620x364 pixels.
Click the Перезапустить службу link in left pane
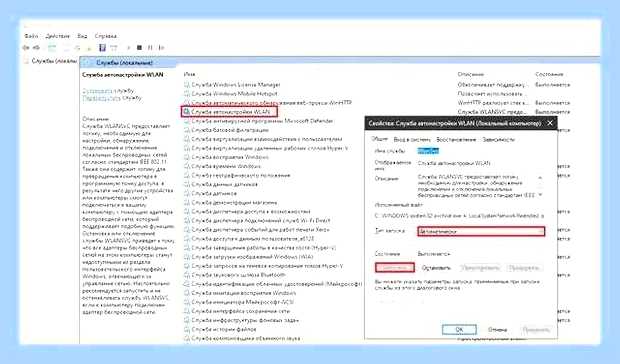112,98
